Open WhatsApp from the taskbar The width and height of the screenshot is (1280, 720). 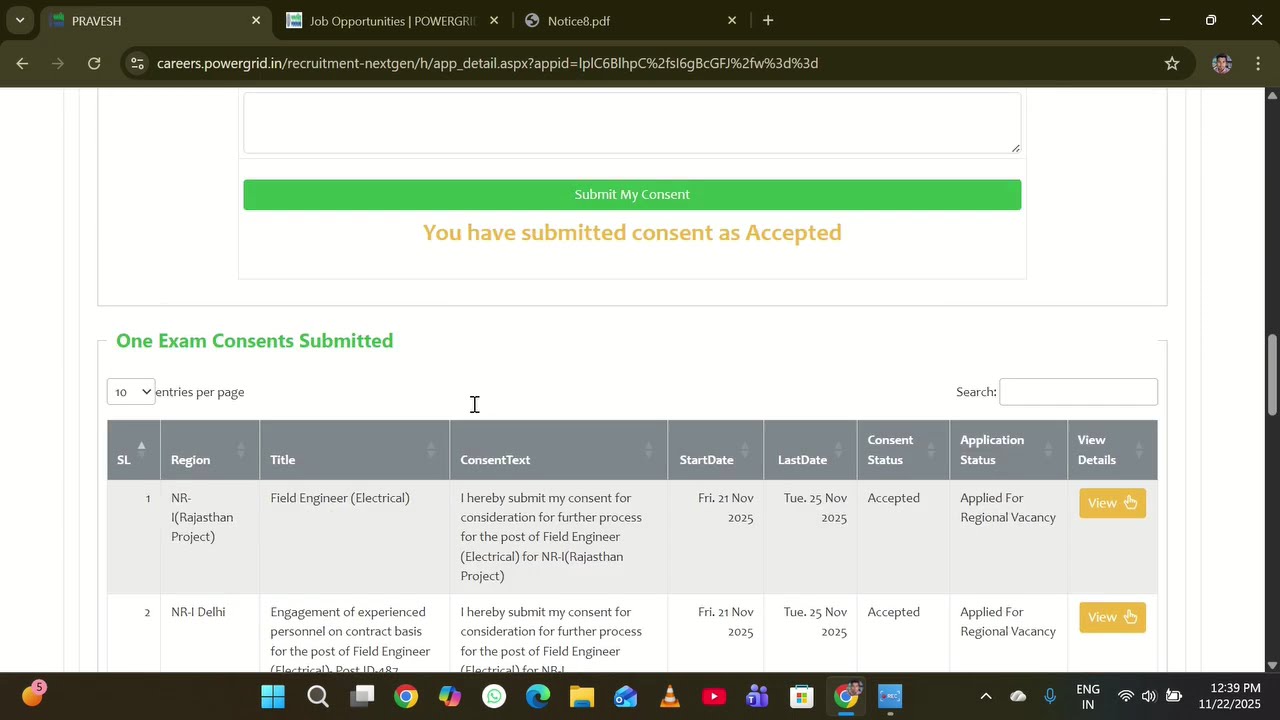point(494,697)
